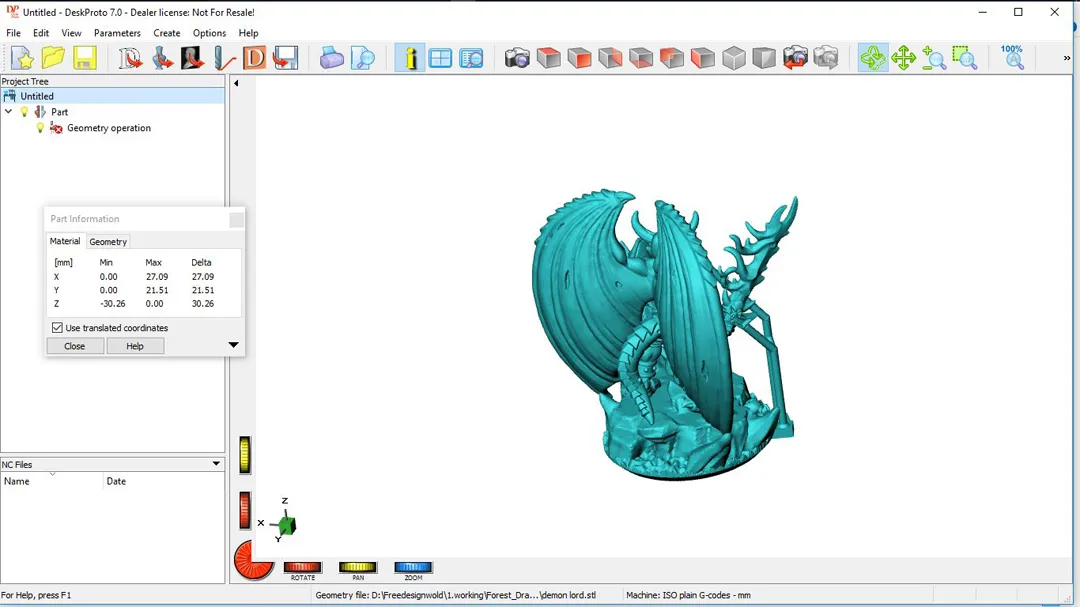The width and height of the screenshot is (1080, 607).
Task: Reset zoom with the 100% magnifier icon
Action: tap(1012, 58)
